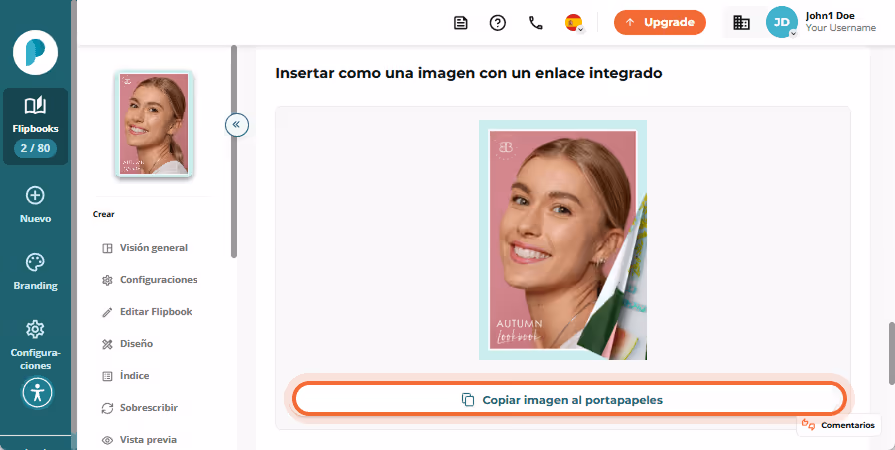Click the orange Upgrade button
The image size is (895, 450).
660,23
